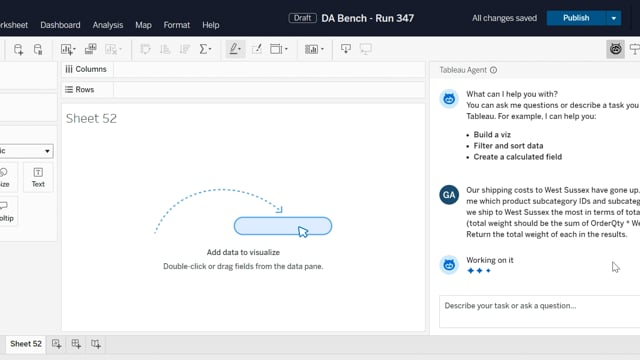Click the Describe your task input field
Screen dimensions: 640x360
(x=540, y=311)
